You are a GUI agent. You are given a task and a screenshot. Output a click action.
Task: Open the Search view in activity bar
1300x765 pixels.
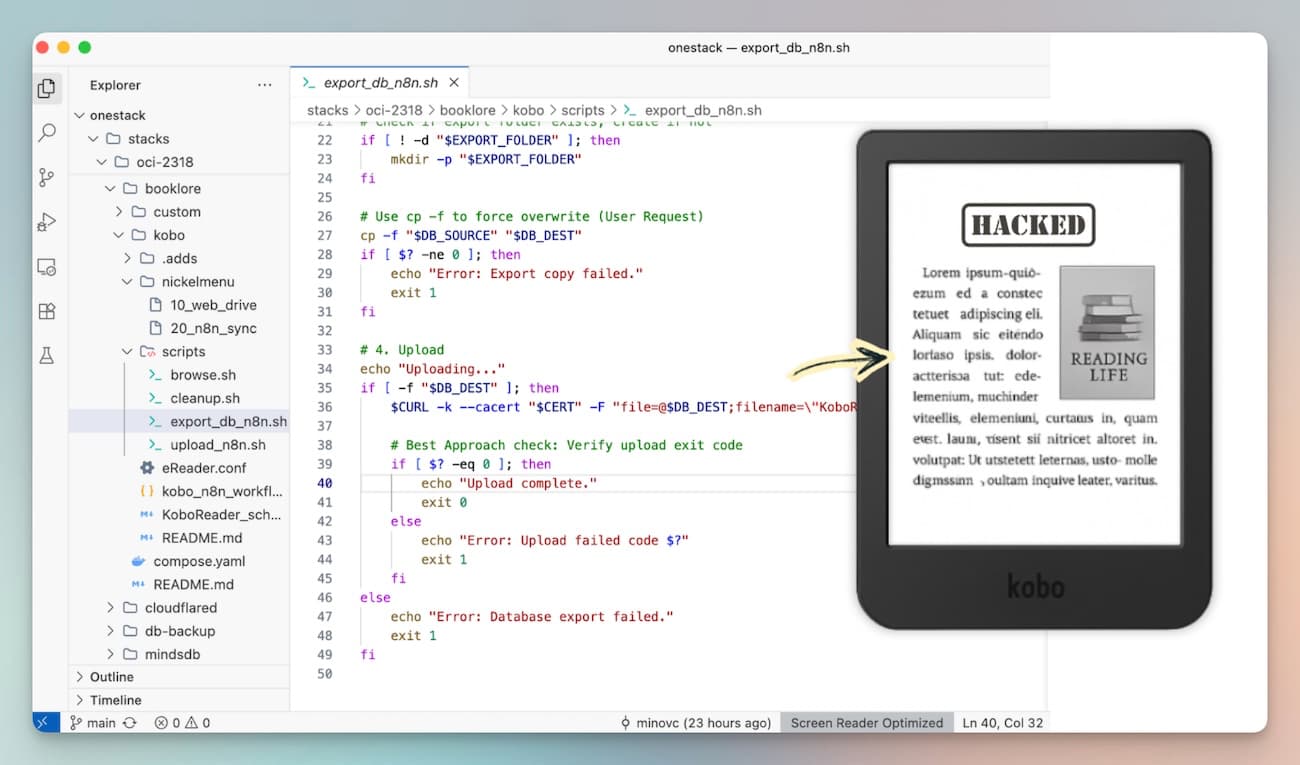pyautogui.click(x=47, y=133)
